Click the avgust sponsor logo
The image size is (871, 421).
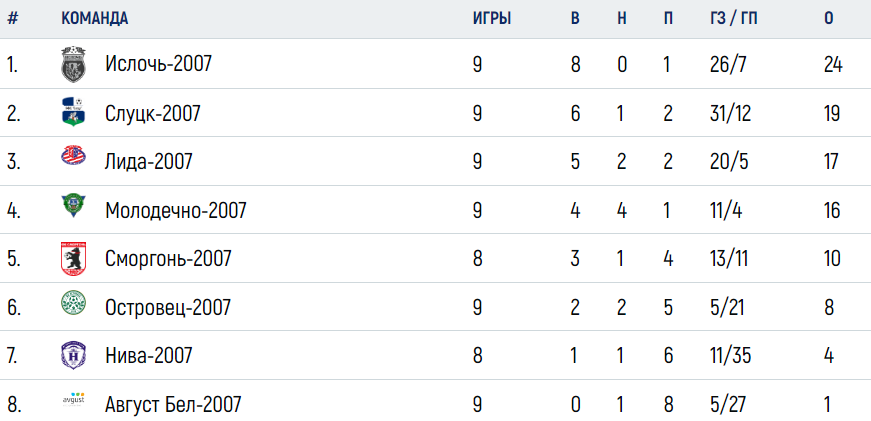pyautogui.click(x=73, y=399)
